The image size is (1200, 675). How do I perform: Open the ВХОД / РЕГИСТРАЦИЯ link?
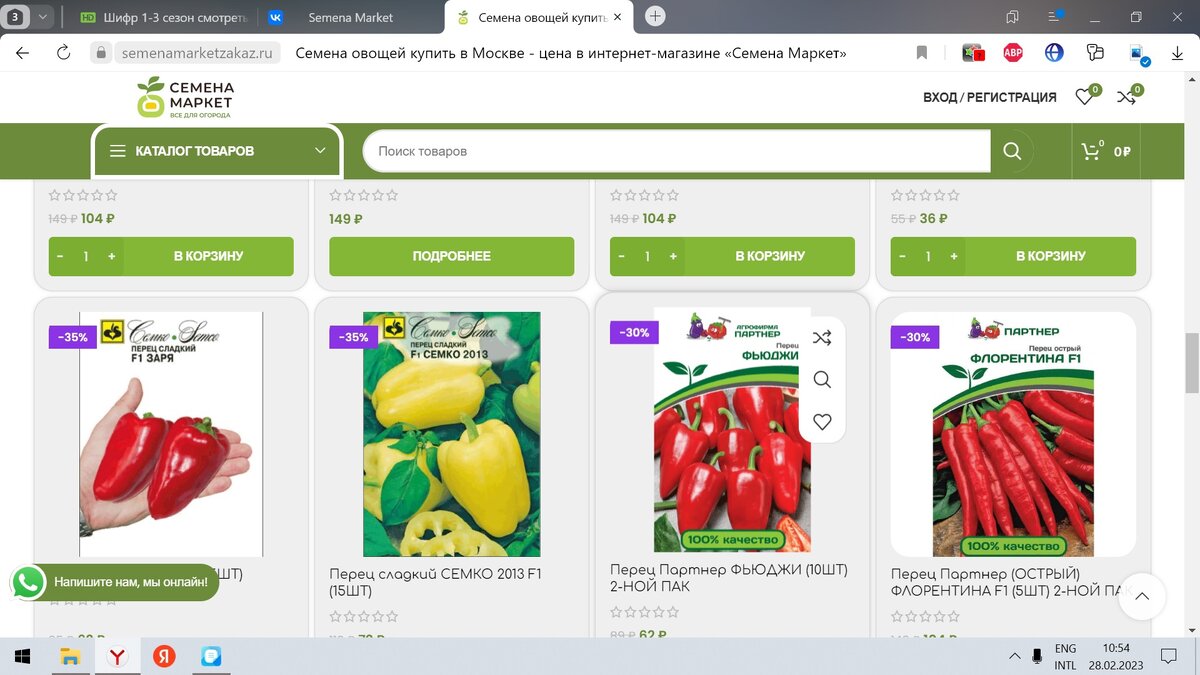coord(990,97)
